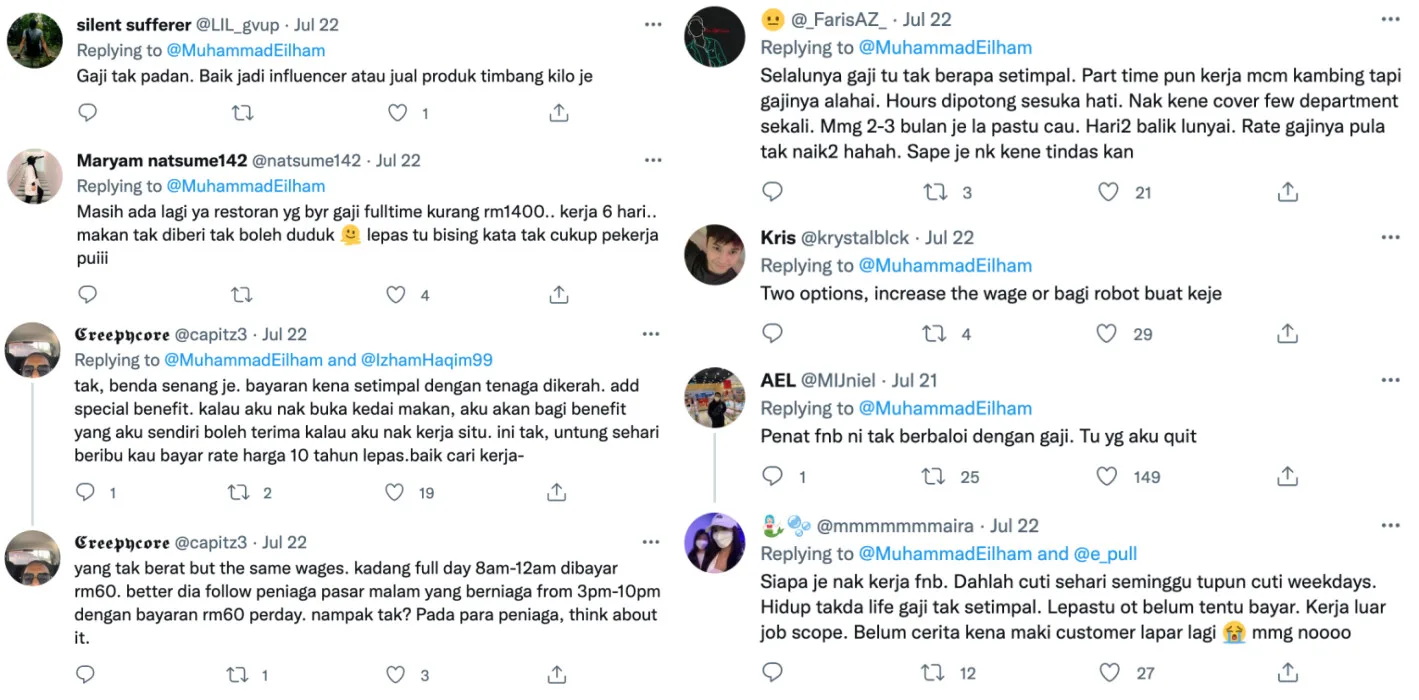Retweet AEL's tweet with 25 retweets

point(933,476)
